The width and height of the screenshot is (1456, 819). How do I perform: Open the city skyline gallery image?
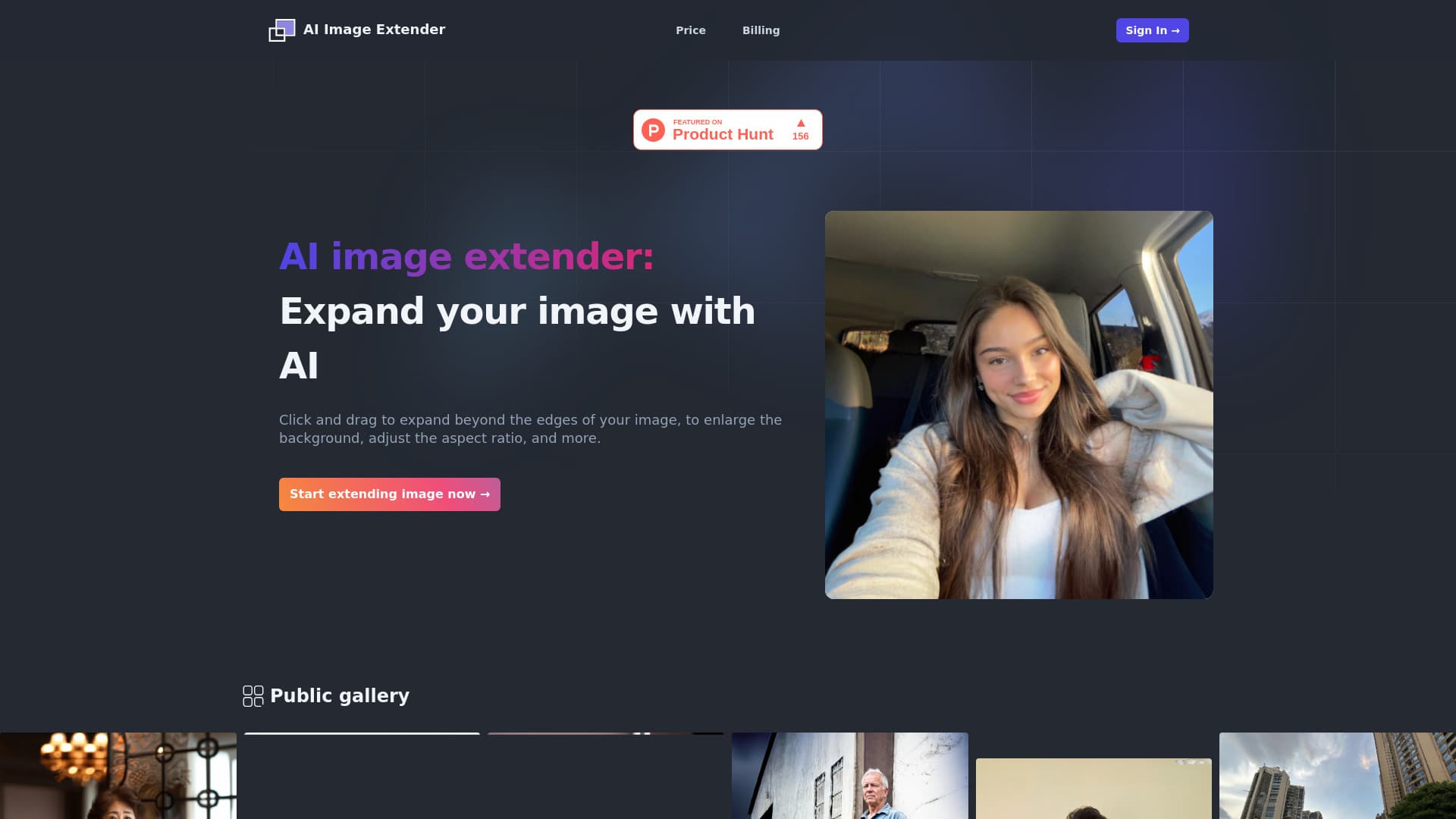click(1338, 775)
